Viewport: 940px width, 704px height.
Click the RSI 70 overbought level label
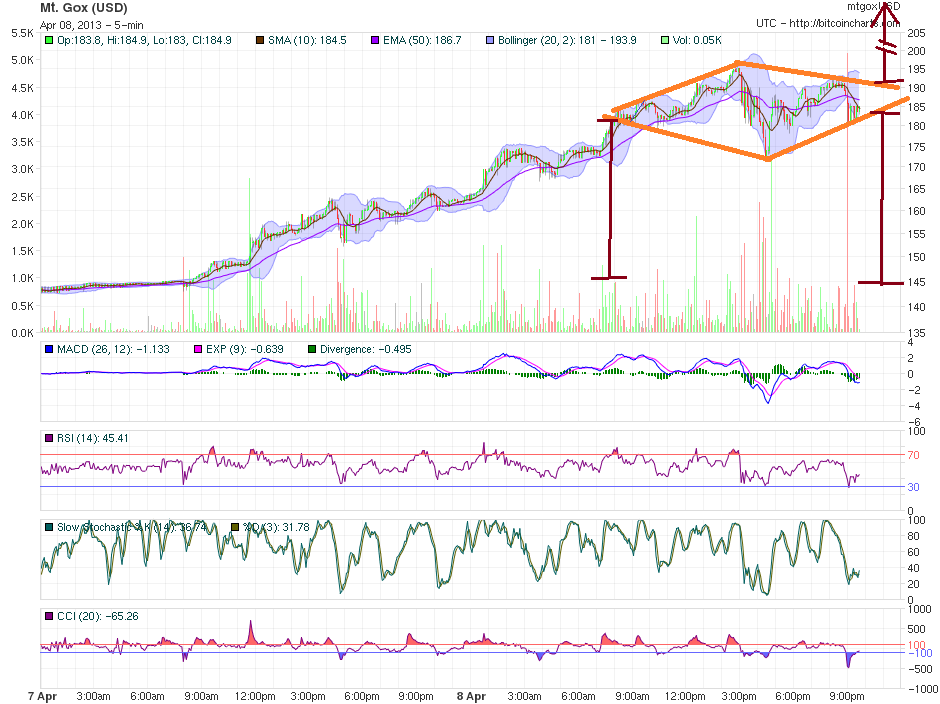(x=914, y=454)
